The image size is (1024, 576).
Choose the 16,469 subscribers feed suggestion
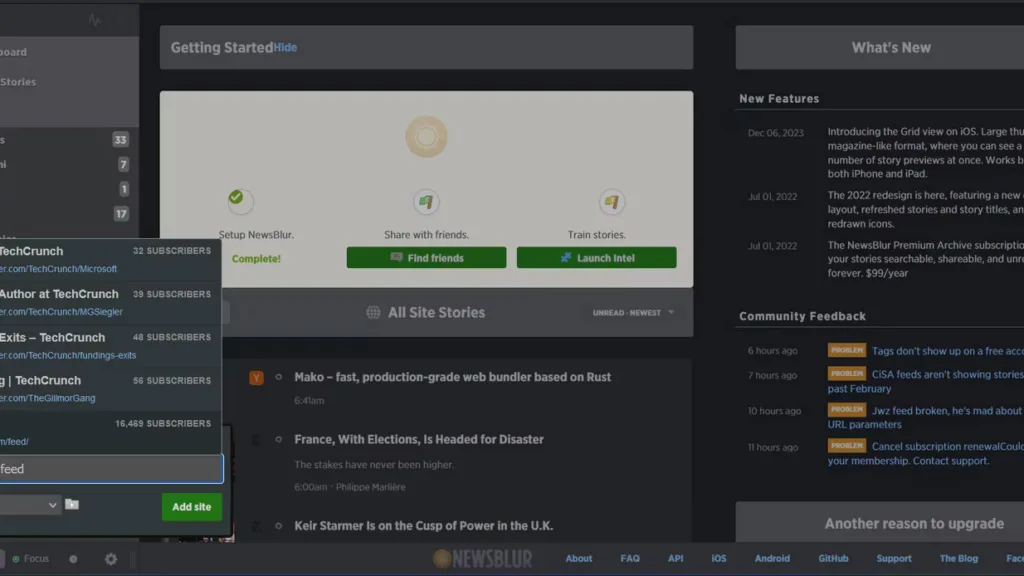(x=108, y=432)
